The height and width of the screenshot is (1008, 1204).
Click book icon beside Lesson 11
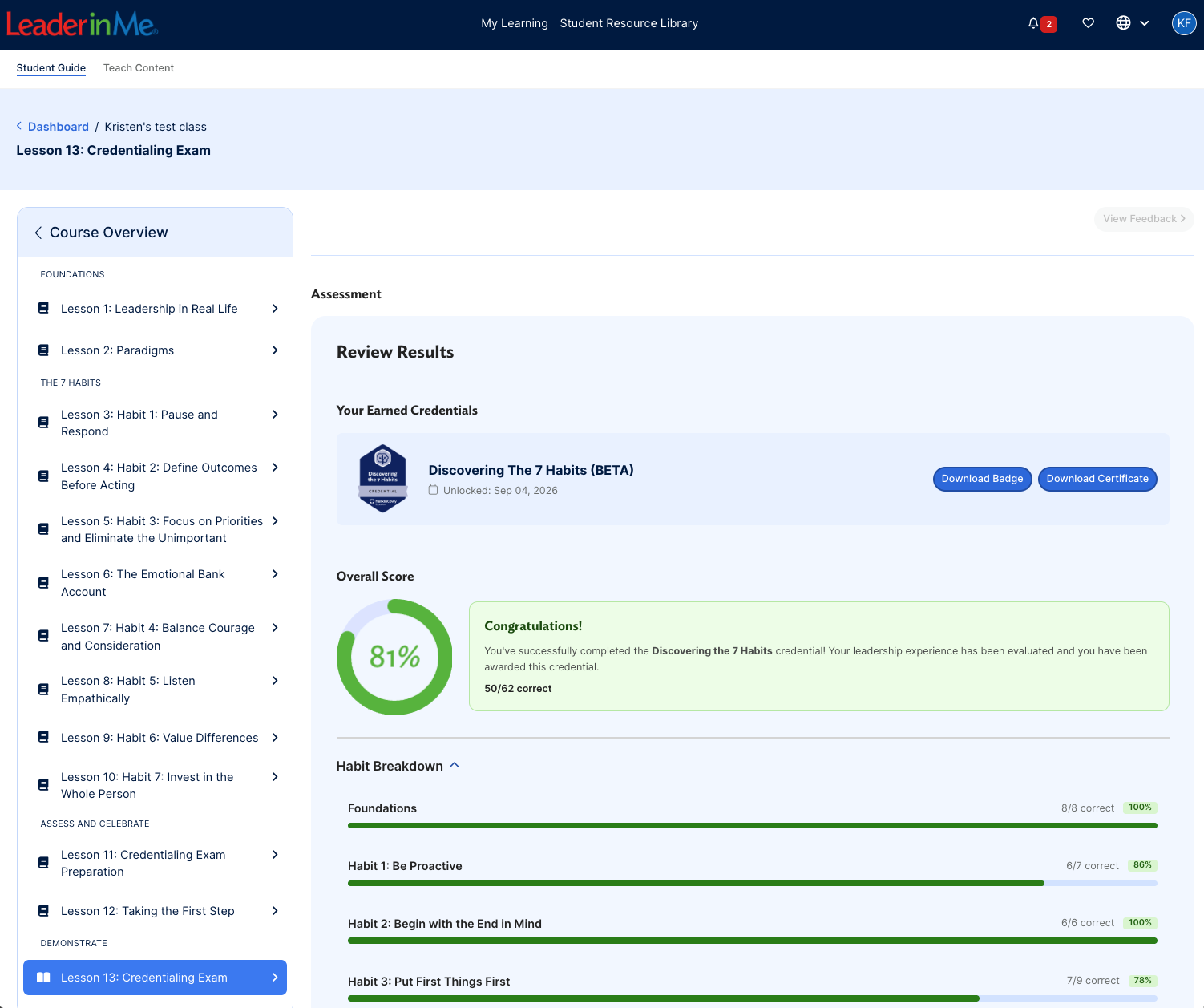44,863
